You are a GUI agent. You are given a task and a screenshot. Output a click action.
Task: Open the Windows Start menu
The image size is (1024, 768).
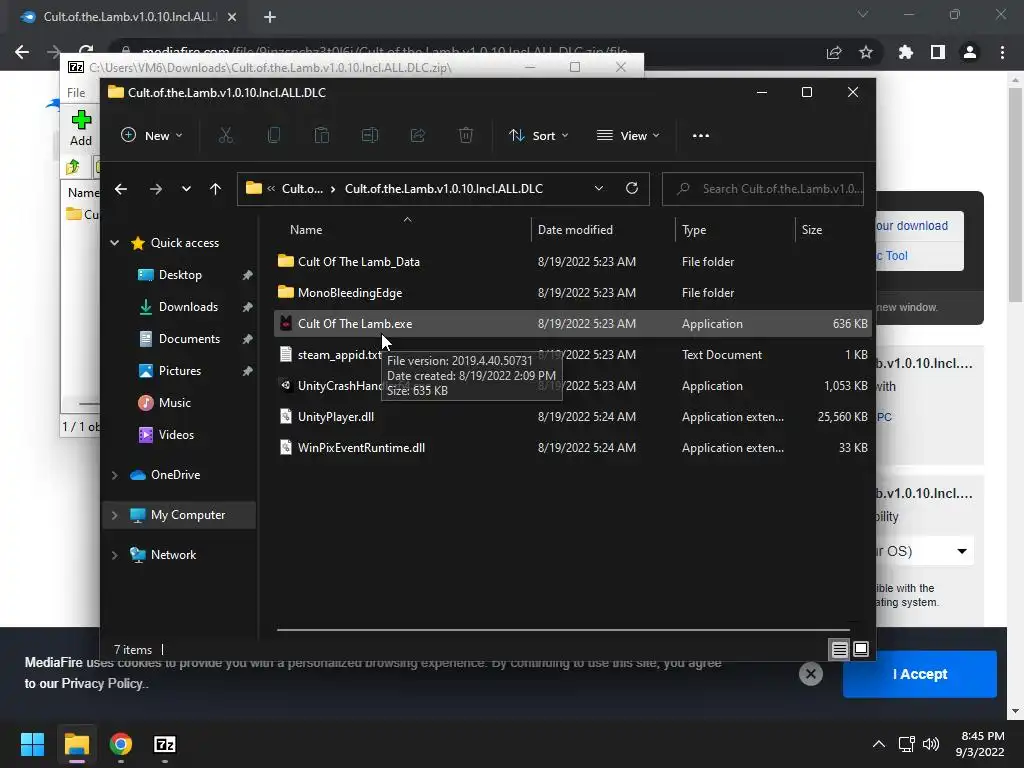coord(32,744)
